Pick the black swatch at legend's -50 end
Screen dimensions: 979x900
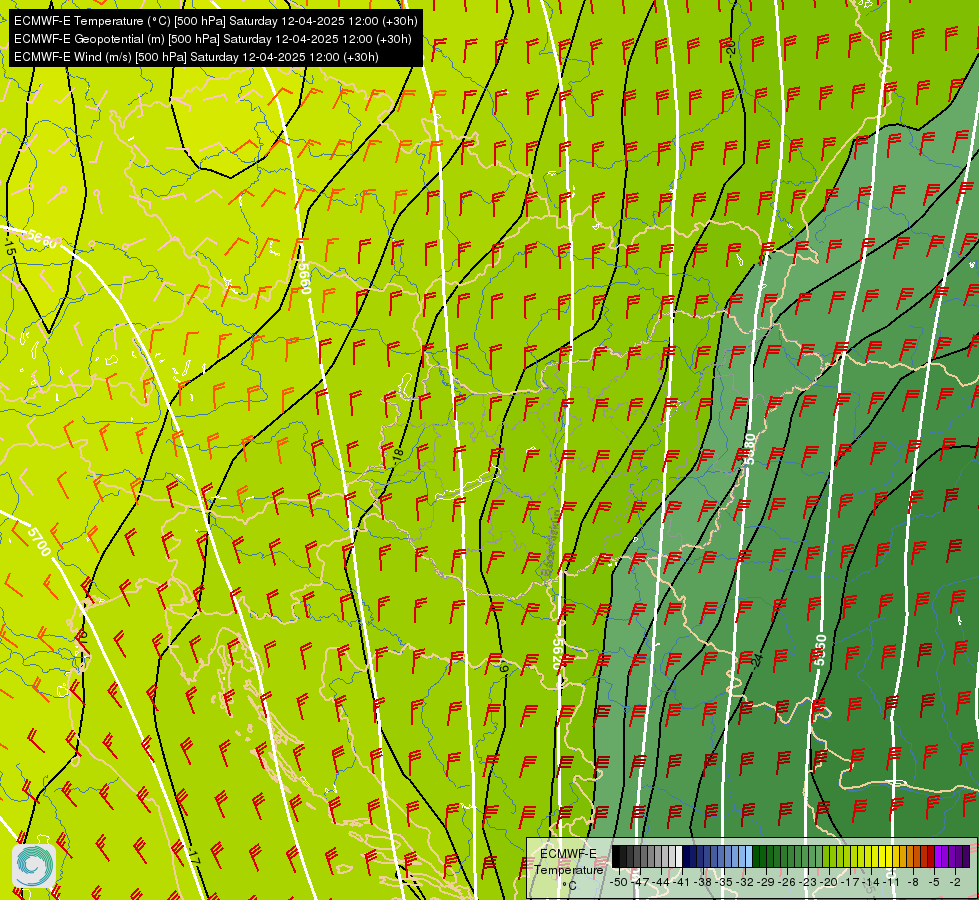pos(616,856)
